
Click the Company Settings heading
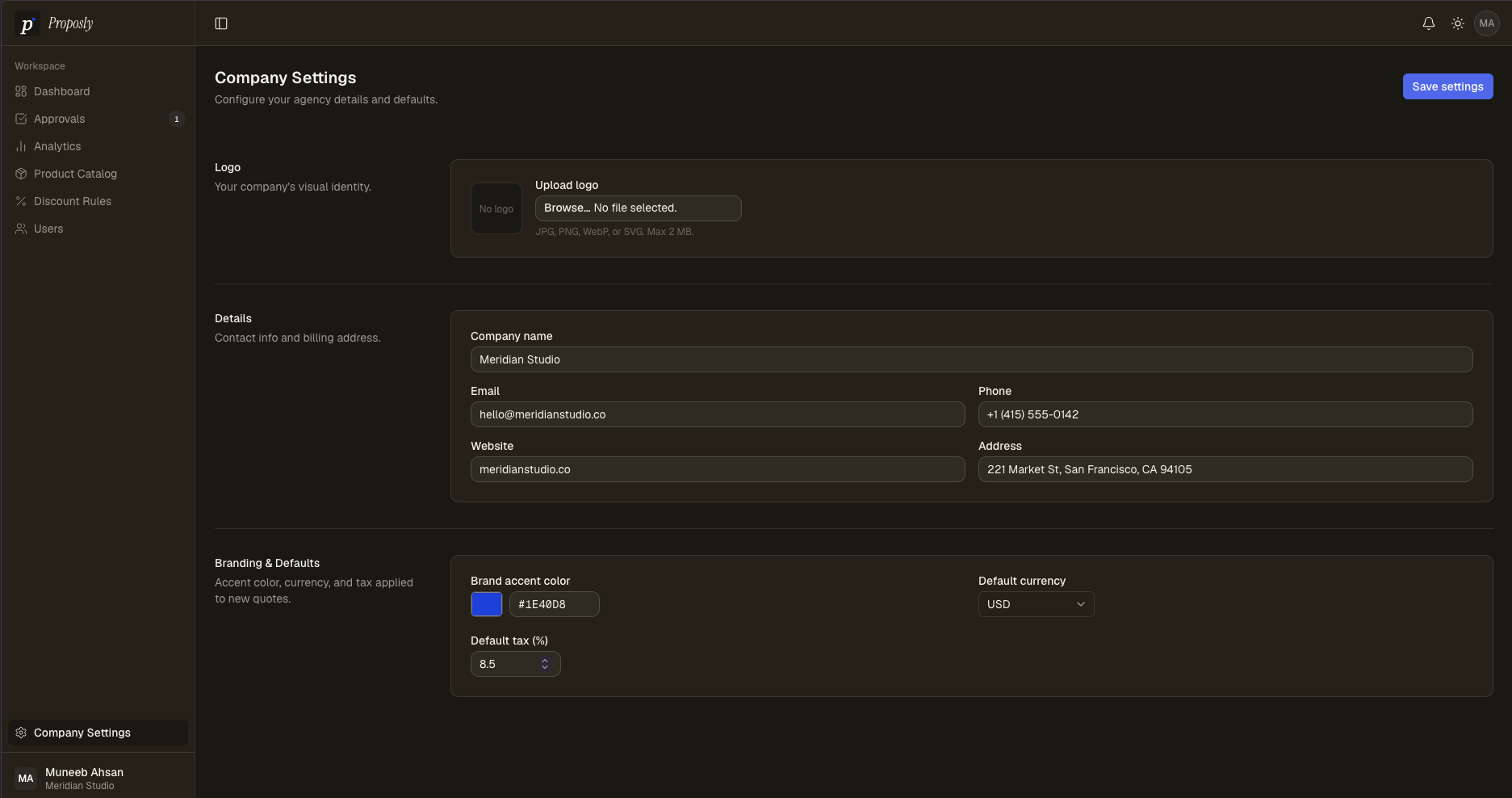(x=285, y=78)
